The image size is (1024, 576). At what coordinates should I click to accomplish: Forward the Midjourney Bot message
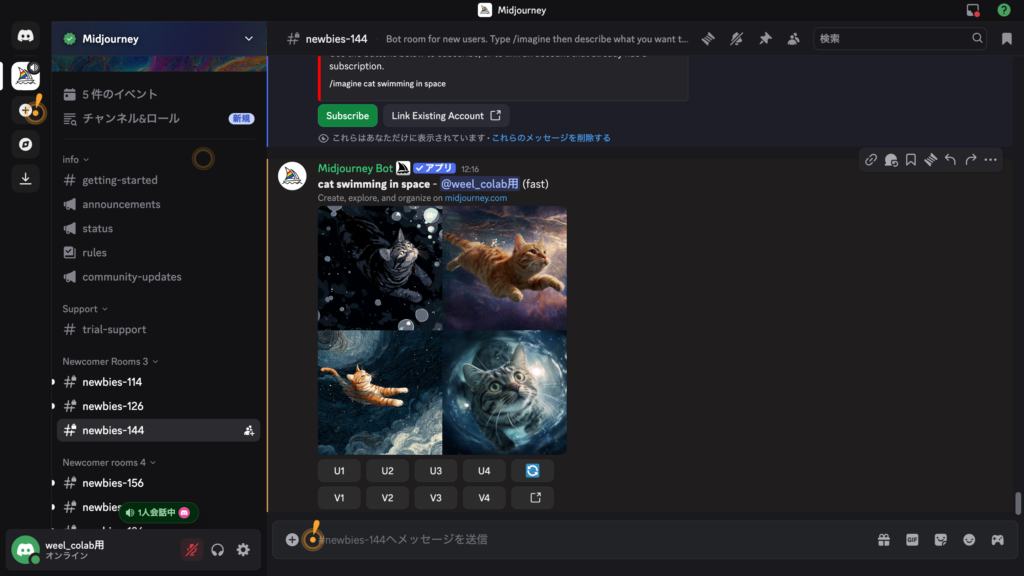[x=971, y=160]
